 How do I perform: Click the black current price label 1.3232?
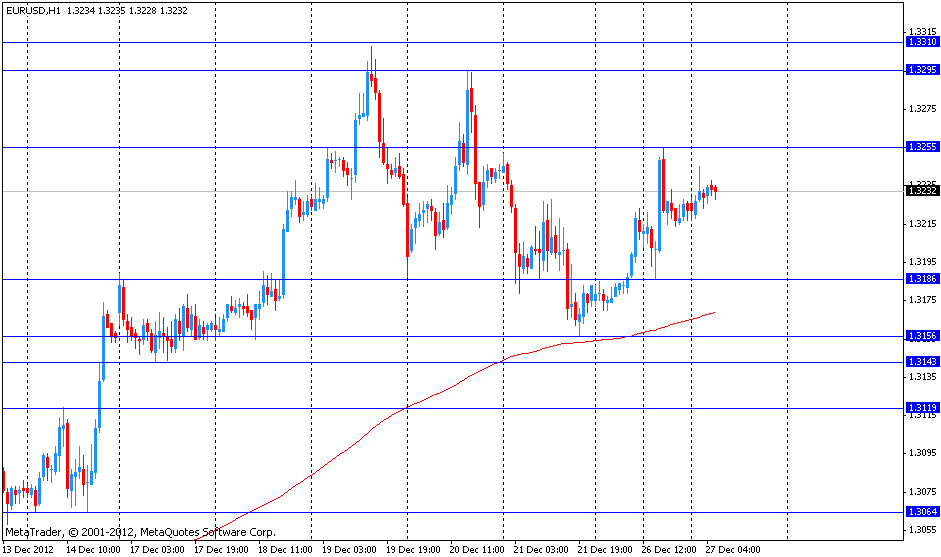[922, 191]
